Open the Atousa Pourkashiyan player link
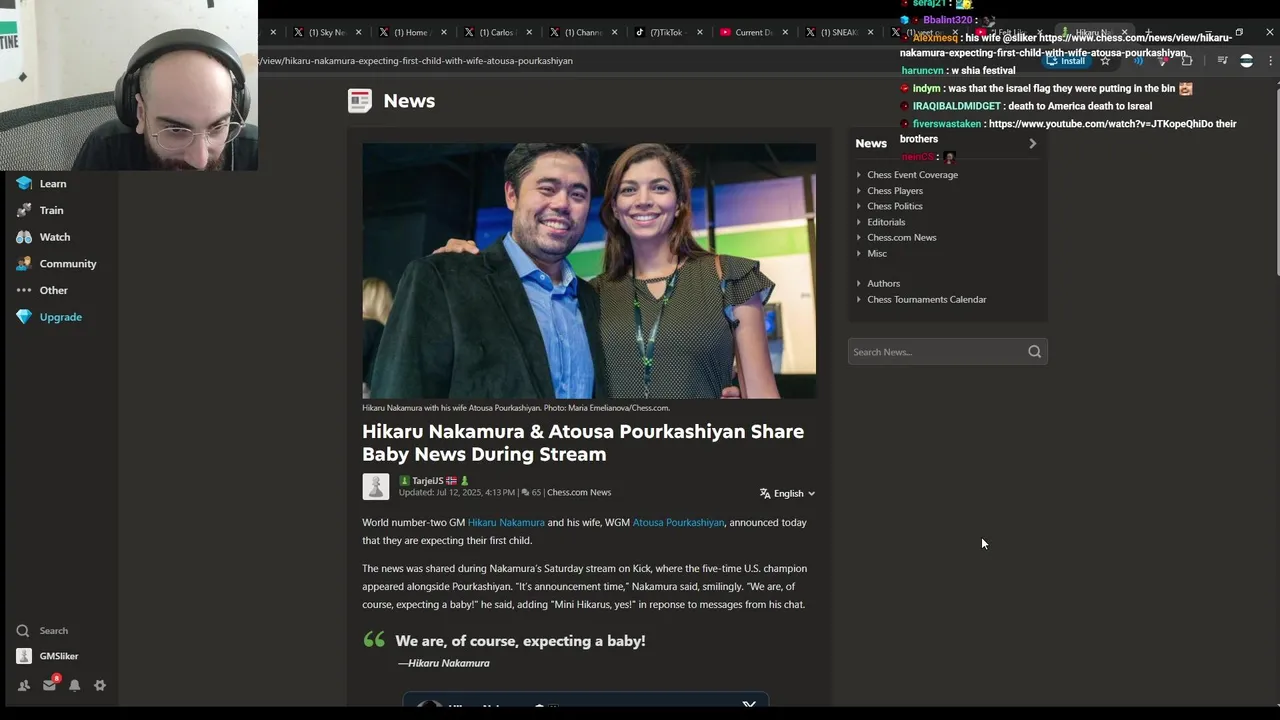Image resolution: width=1280 pixels, height=720 pixels. pyautogui.click(x=678, y=523)
